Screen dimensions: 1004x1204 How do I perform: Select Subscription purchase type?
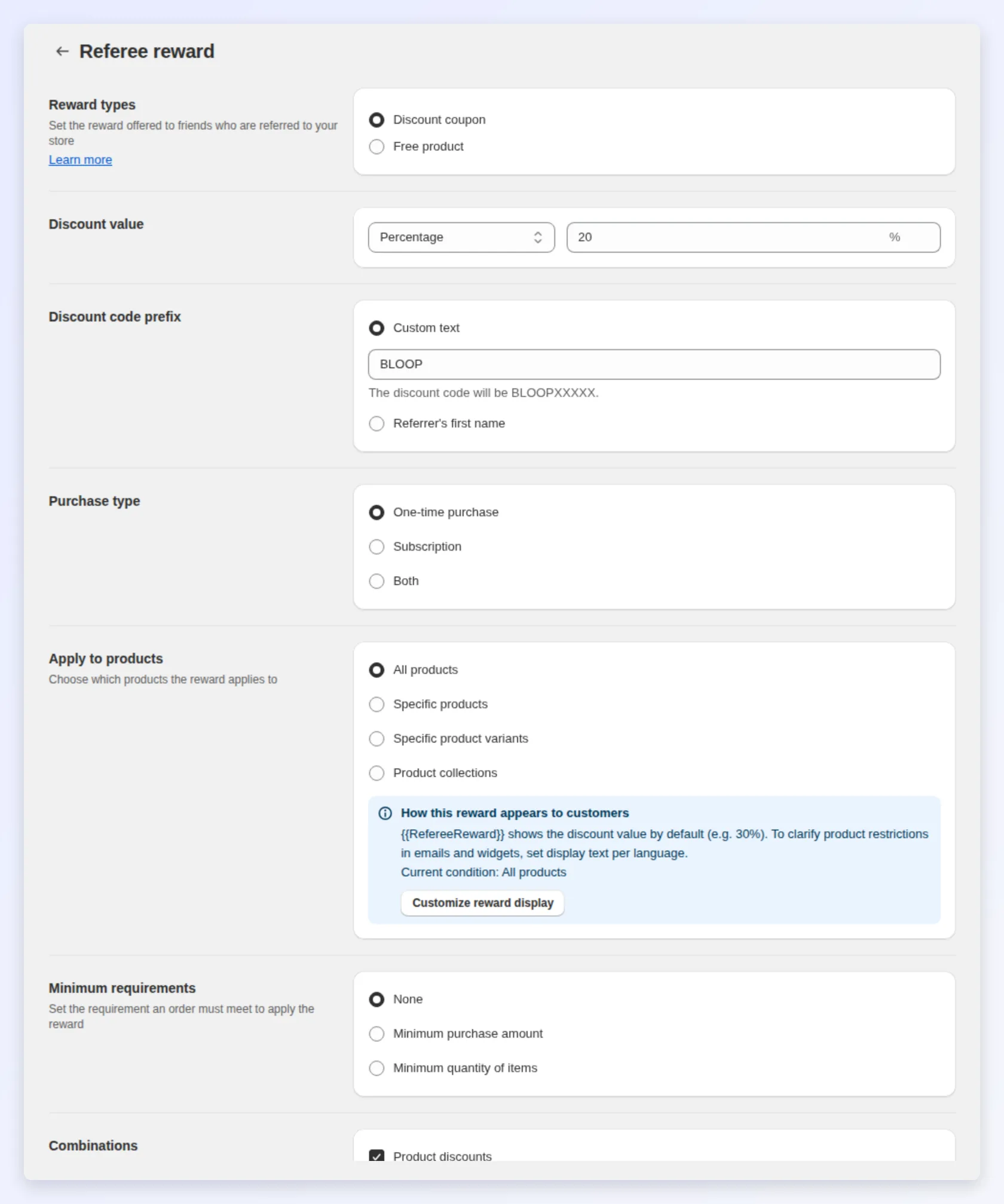tap(376, 547)
